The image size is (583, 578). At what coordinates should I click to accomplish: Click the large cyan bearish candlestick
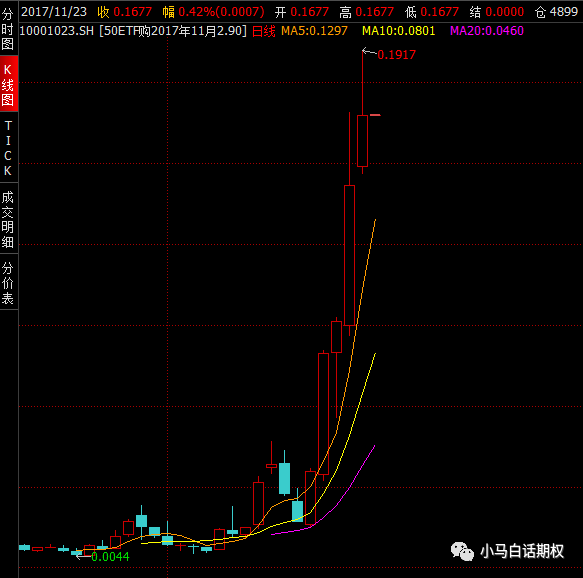coord(284,478)
